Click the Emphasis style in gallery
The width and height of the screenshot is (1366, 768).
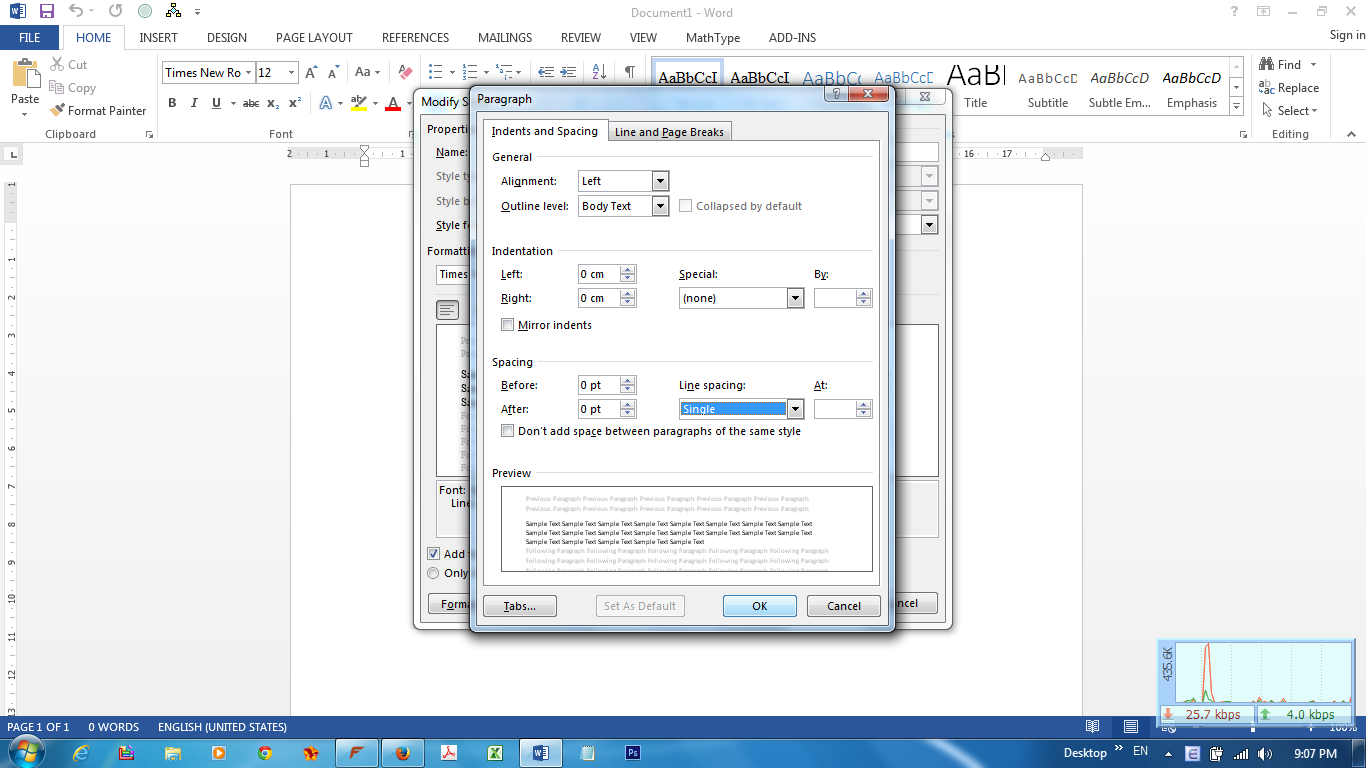click(x=1192, y=88)
